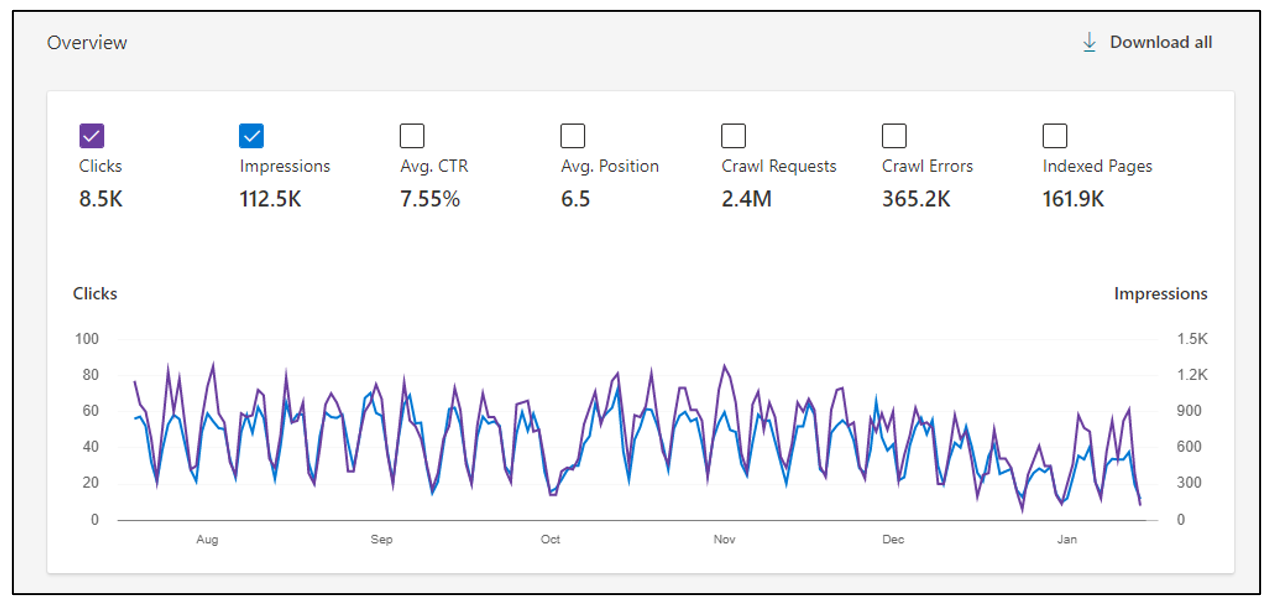Click the 1.2K tick on Impressions axis
1275x610 pixels.
click(1192, 375)
